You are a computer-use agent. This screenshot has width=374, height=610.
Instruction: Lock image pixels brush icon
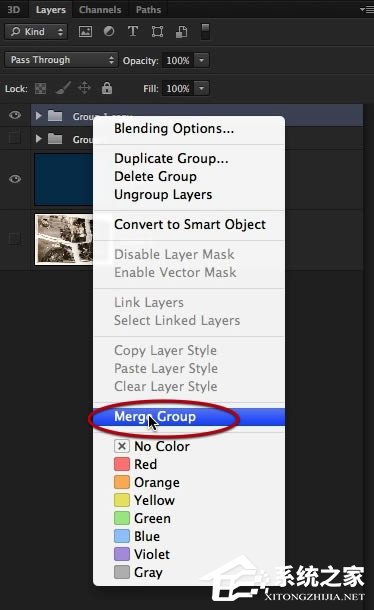(63, 88)
